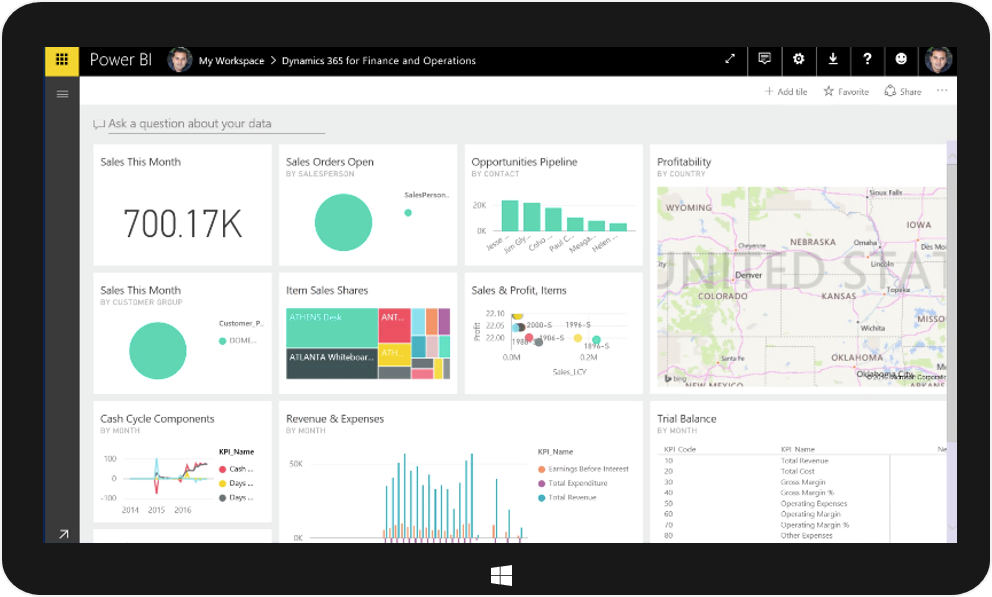Click the Get Data arrow icon

click(x=63, y=534)
